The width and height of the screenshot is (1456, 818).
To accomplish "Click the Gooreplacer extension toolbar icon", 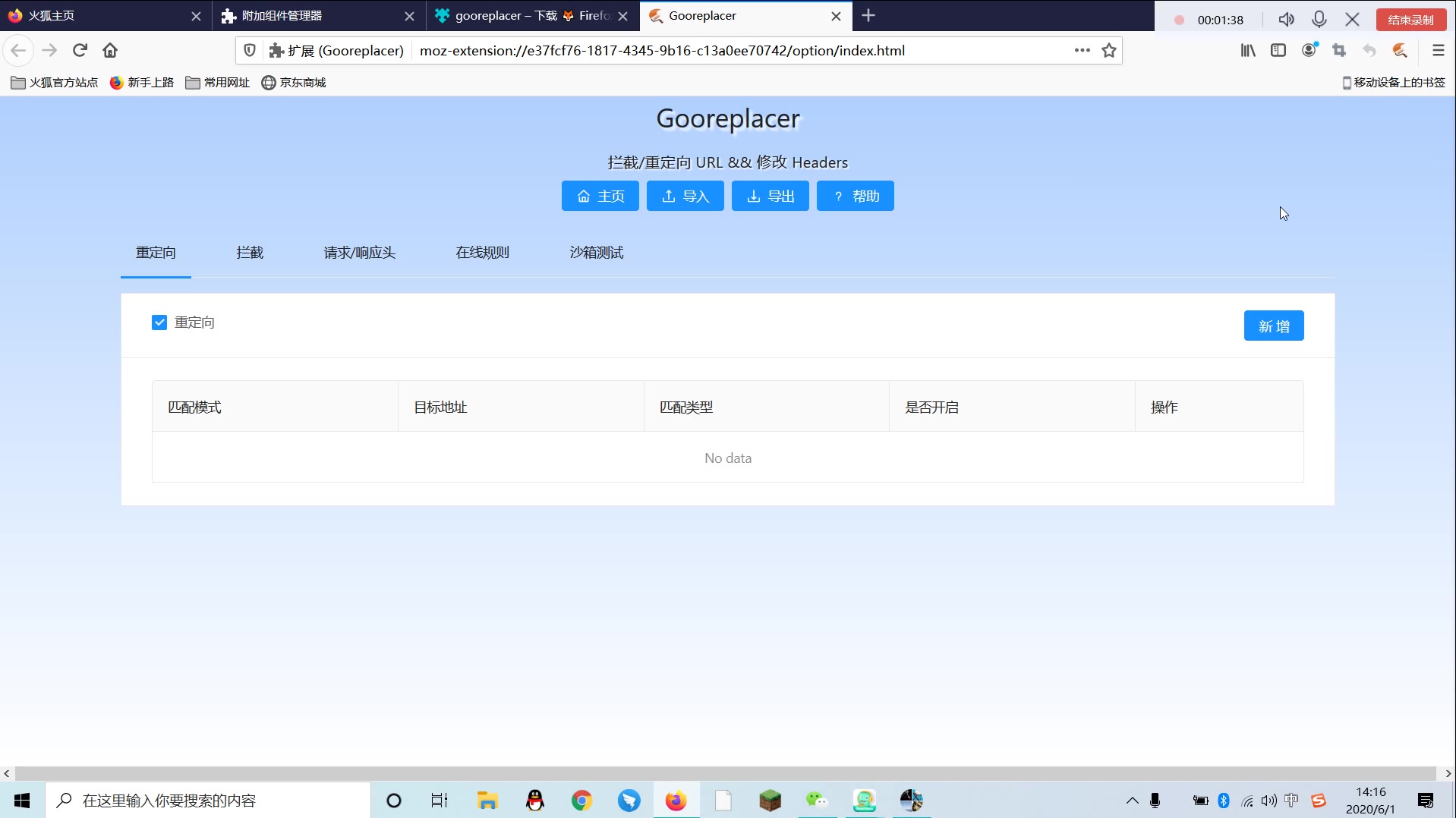I will tap(1400, 51).
